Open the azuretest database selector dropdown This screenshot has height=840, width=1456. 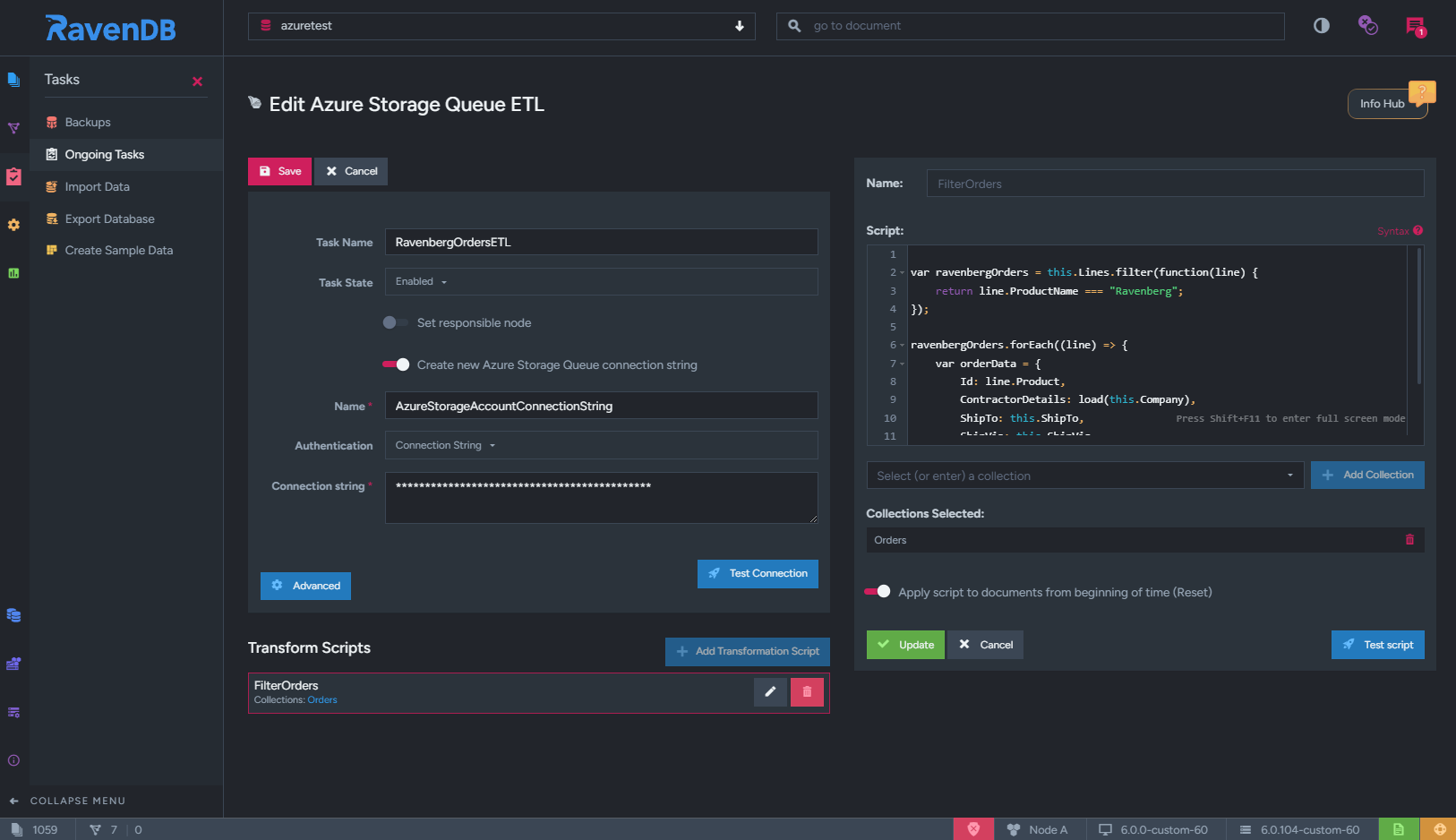(501, 26)
